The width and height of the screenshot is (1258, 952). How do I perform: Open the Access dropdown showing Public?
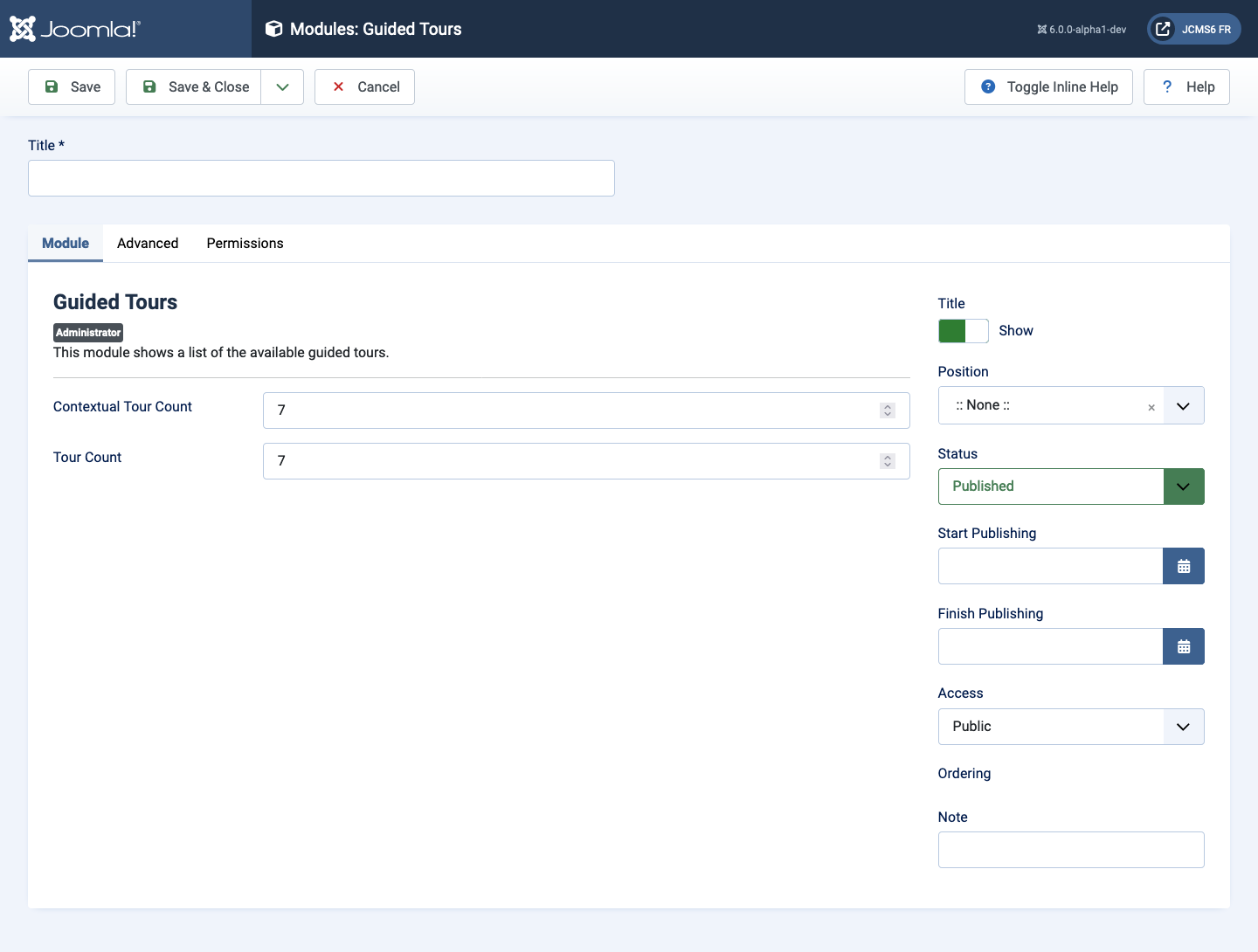pyautogui.click(x=1071, y=727)
